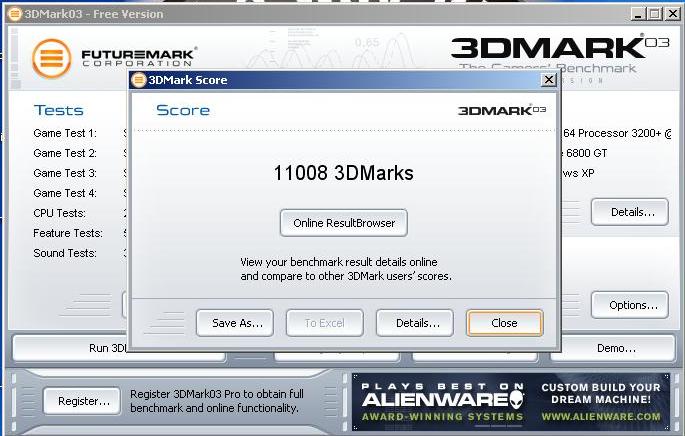Click the 'Game Test 2:' label
Screen dimensions: 685x436
click(65, 153)
